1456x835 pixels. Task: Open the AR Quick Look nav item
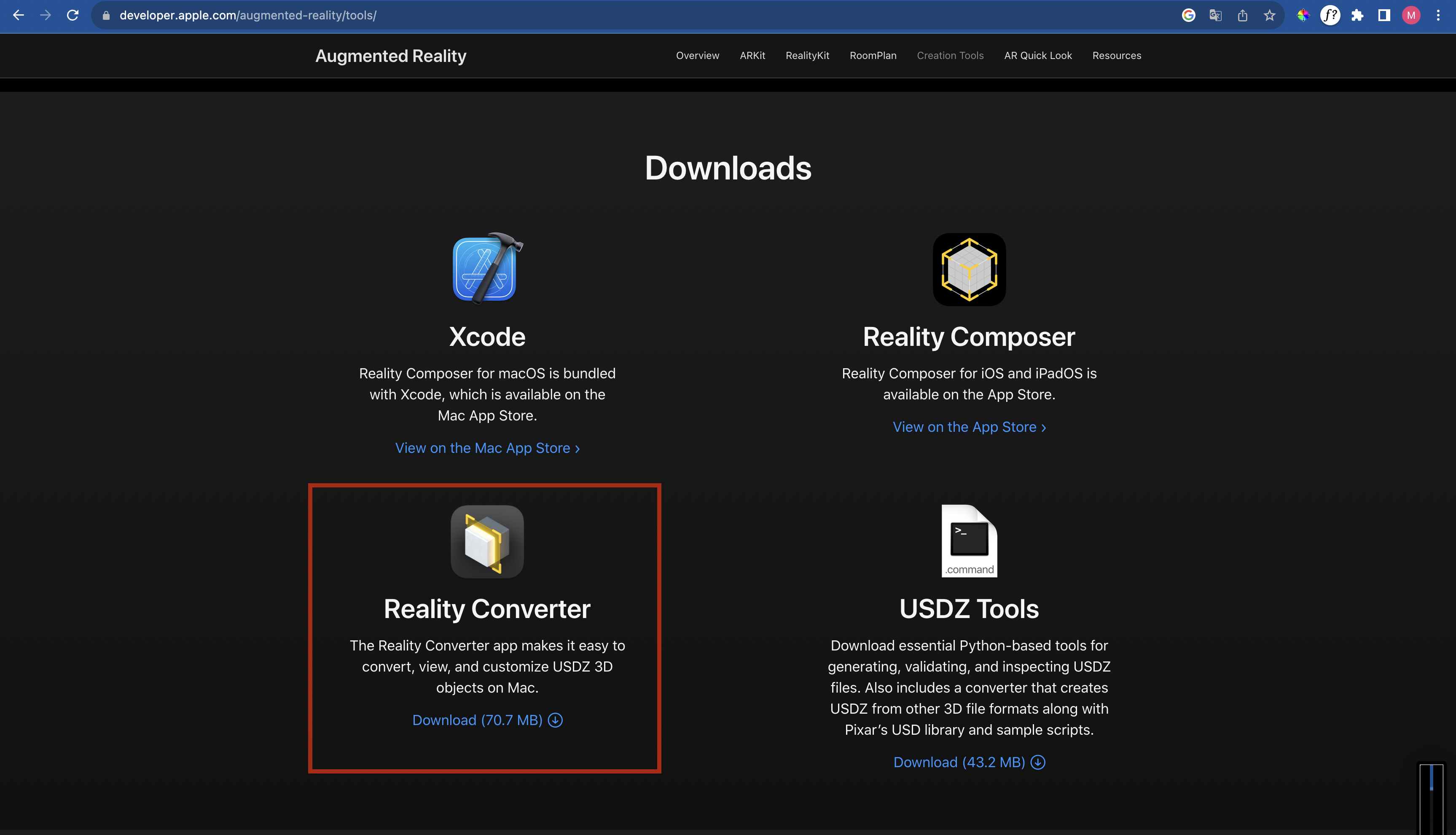click(x=1037, y=56)
